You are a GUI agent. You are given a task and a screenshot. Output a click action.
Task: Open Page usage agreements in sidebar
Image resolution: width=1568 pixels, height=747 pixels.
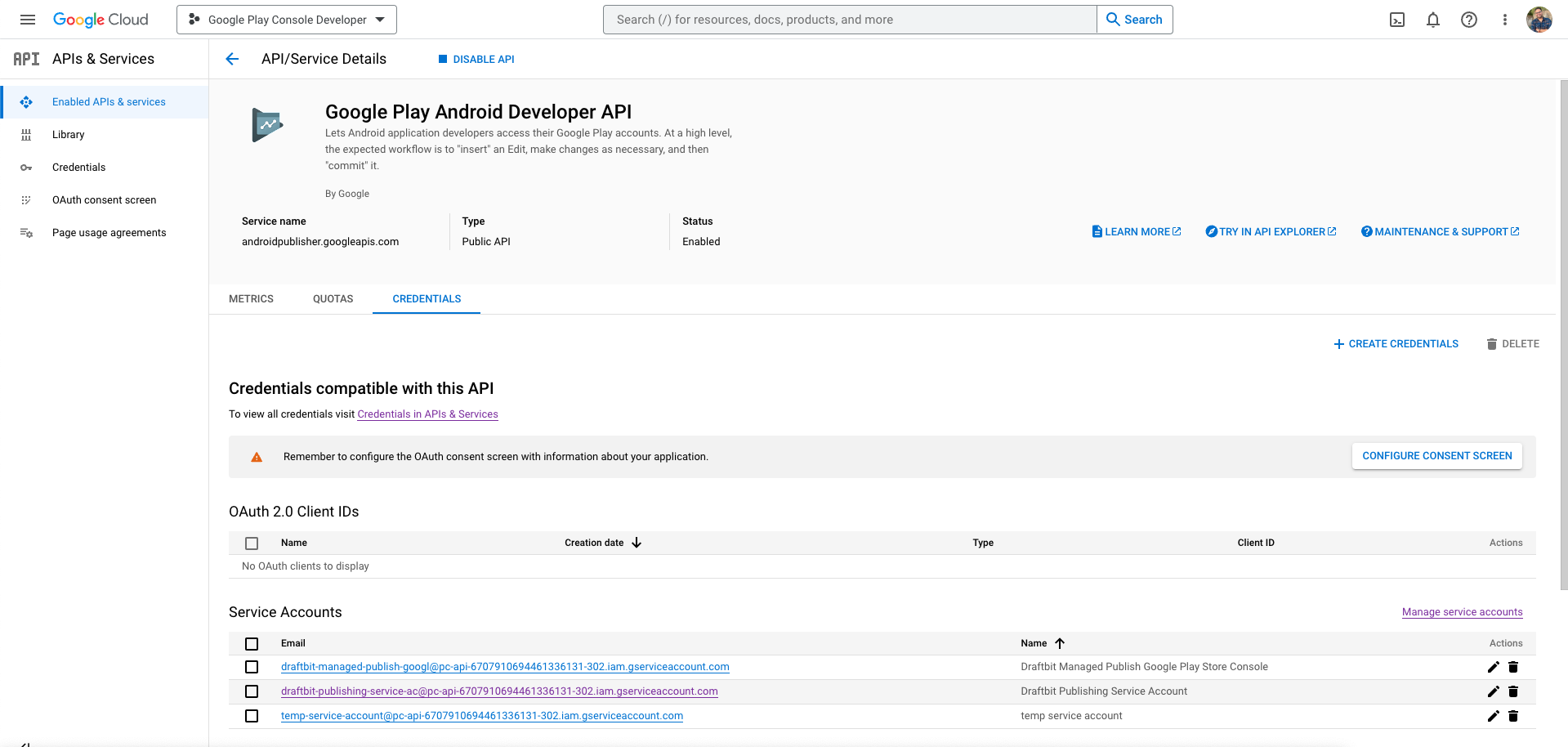[105, 233]
